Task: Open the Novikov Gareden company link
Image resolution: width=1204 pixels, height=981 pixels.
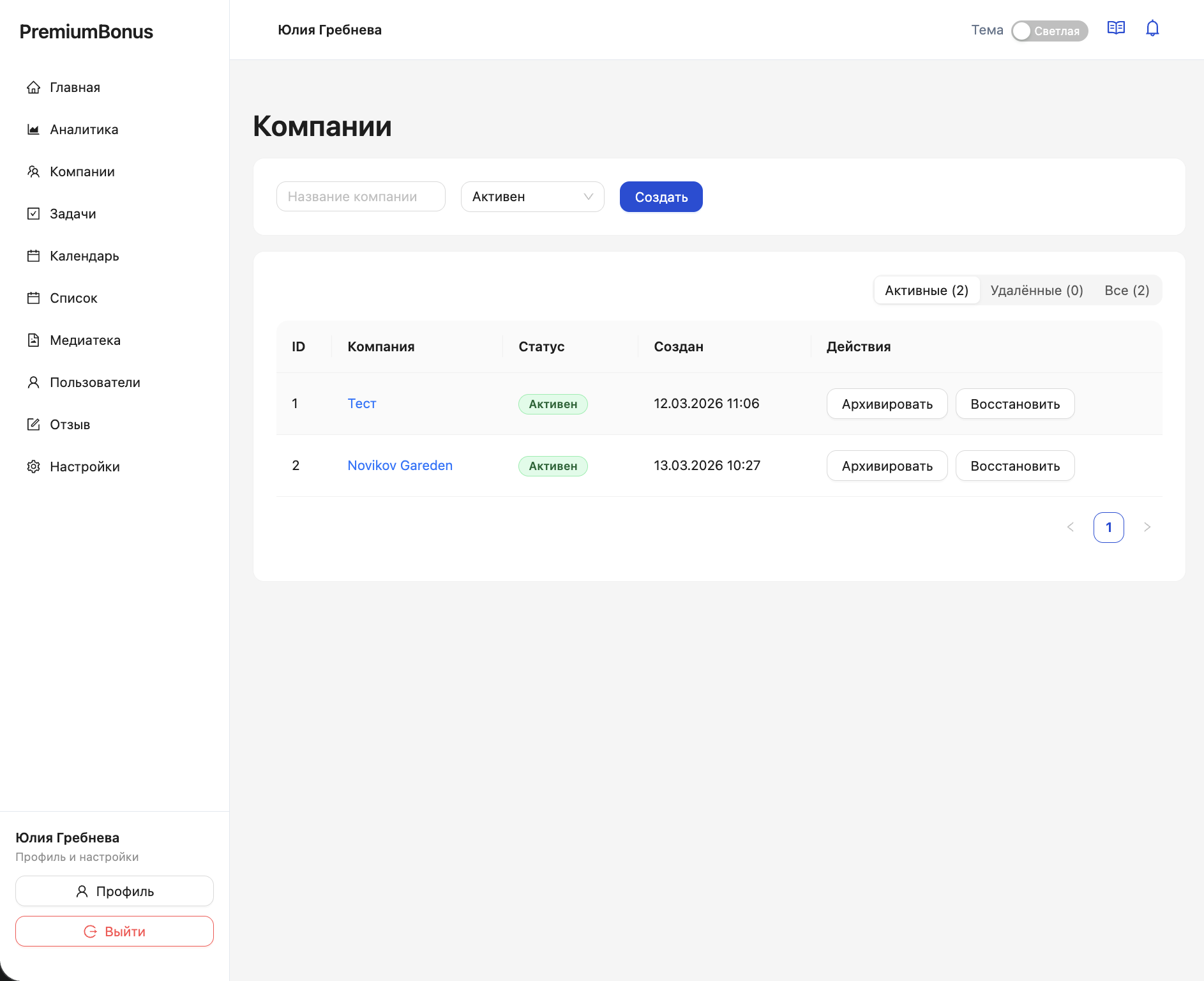Action: [x=400, y=466]
